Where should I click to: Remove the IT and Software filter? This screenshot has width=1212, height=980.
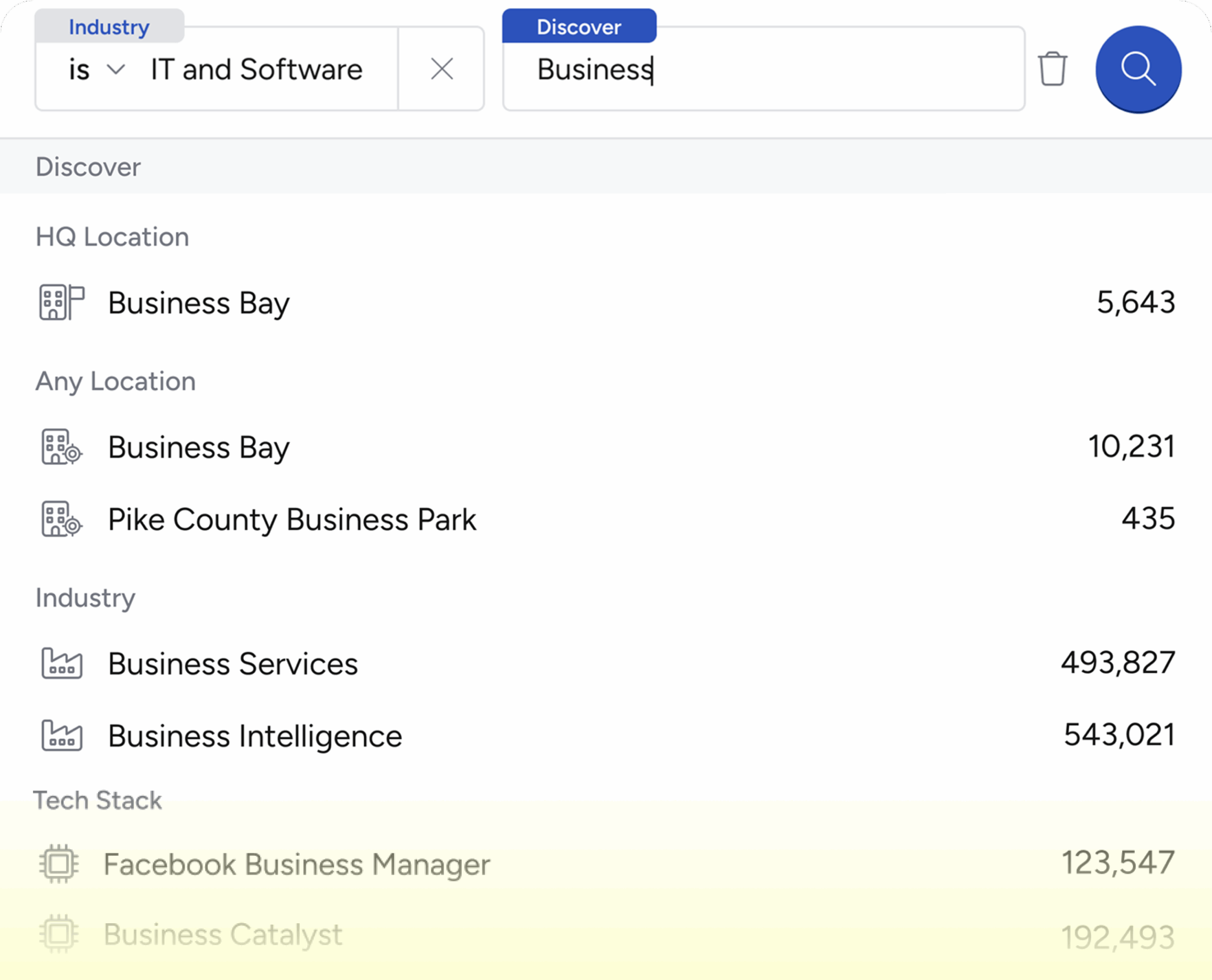pos(442,69)
